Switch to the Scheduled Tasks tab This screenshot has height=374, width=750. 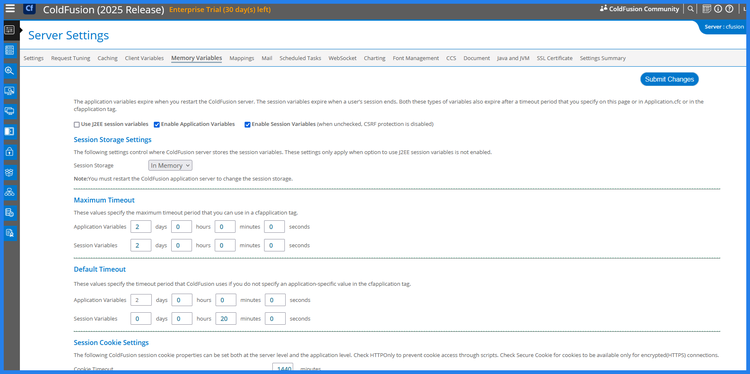click(300, 58)
